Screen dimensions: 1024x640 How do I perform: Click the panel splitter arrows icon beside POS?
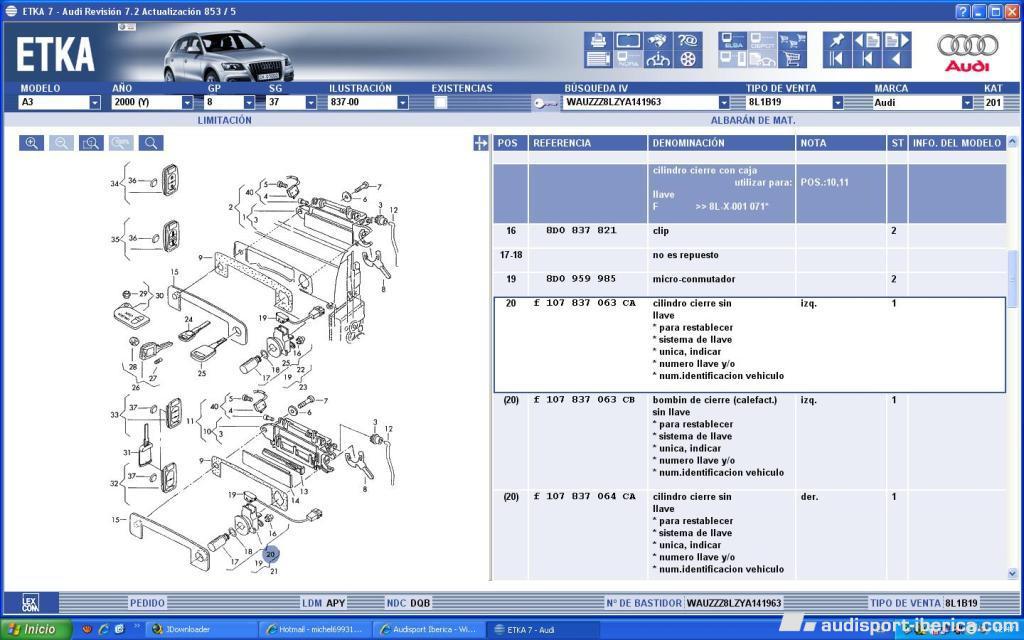coord(481,143)
